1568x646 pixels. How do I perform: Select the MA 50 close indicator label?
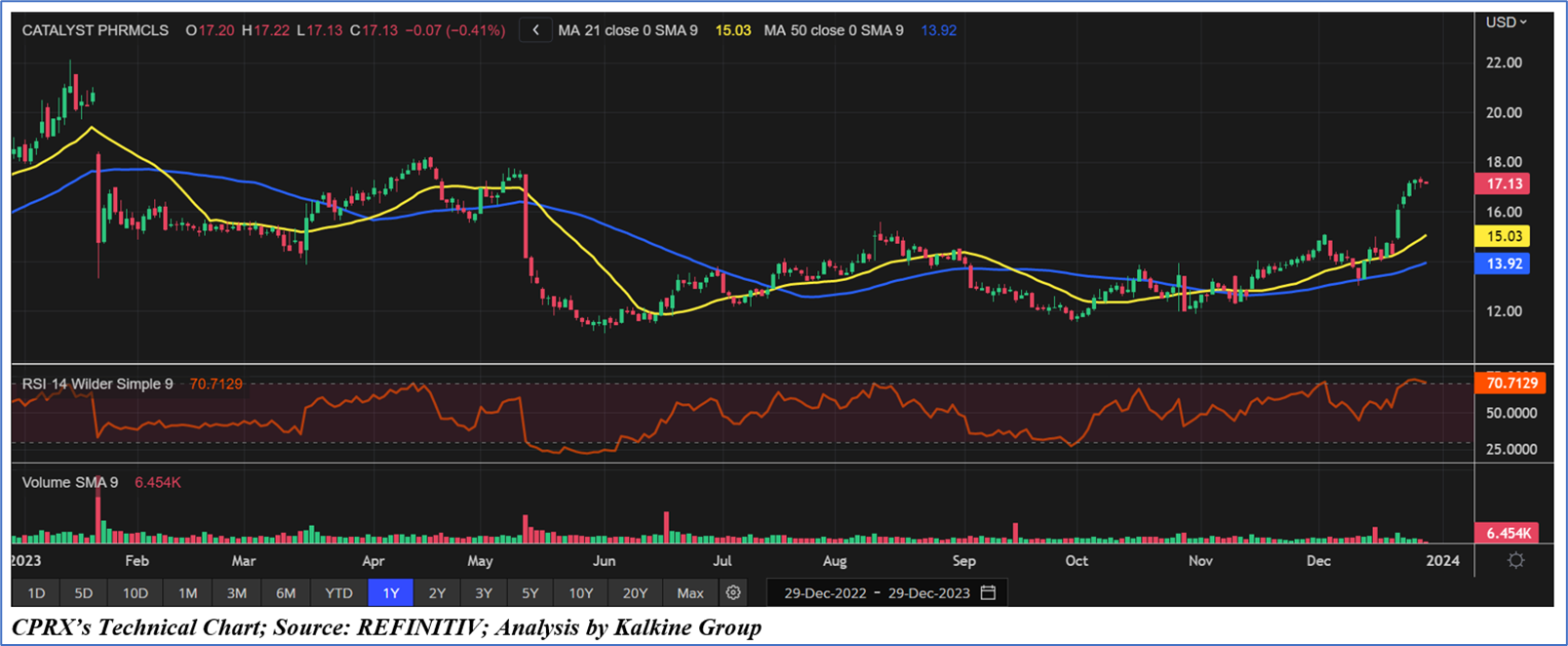click(834, 30)
